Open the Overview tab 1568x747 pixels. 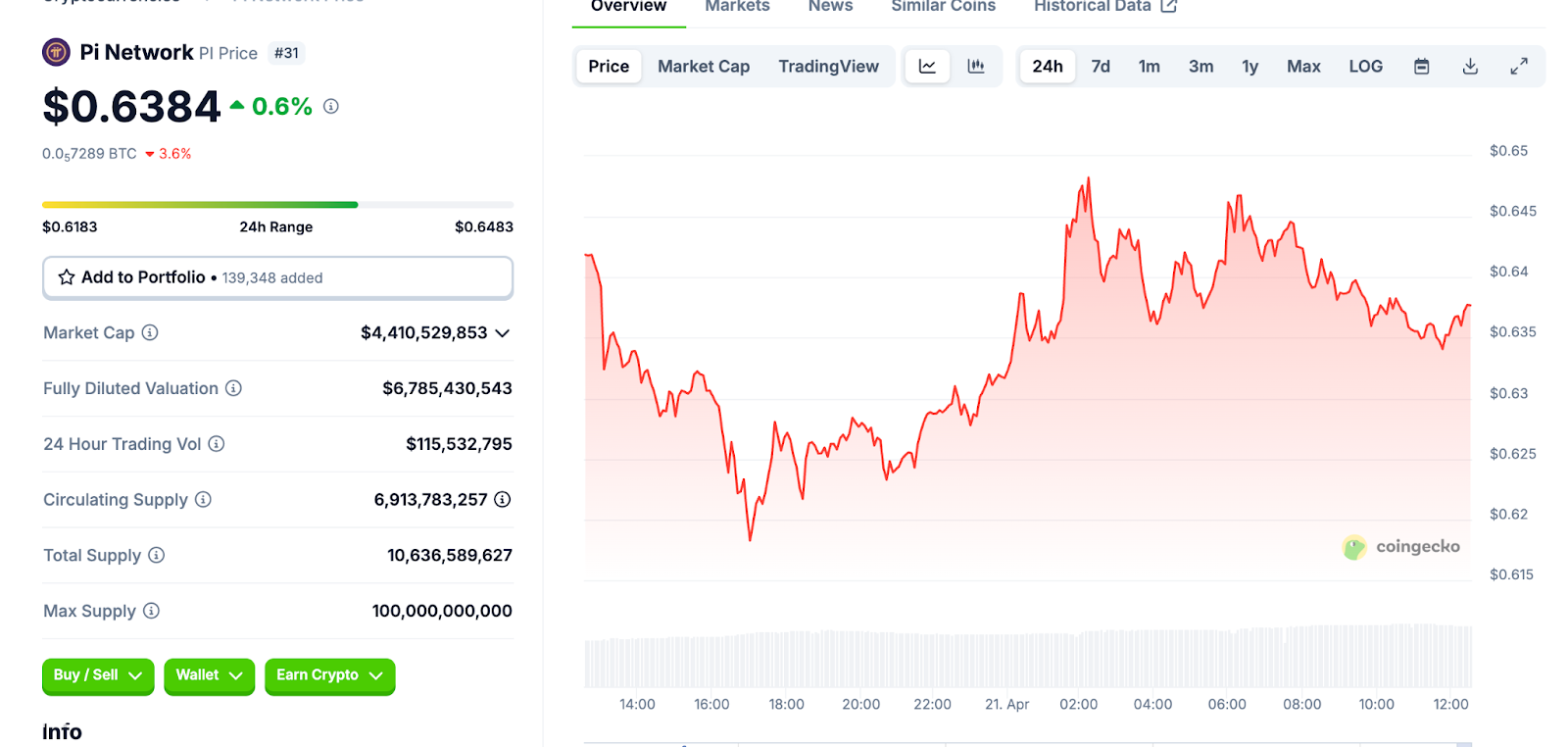coord(628,7)
